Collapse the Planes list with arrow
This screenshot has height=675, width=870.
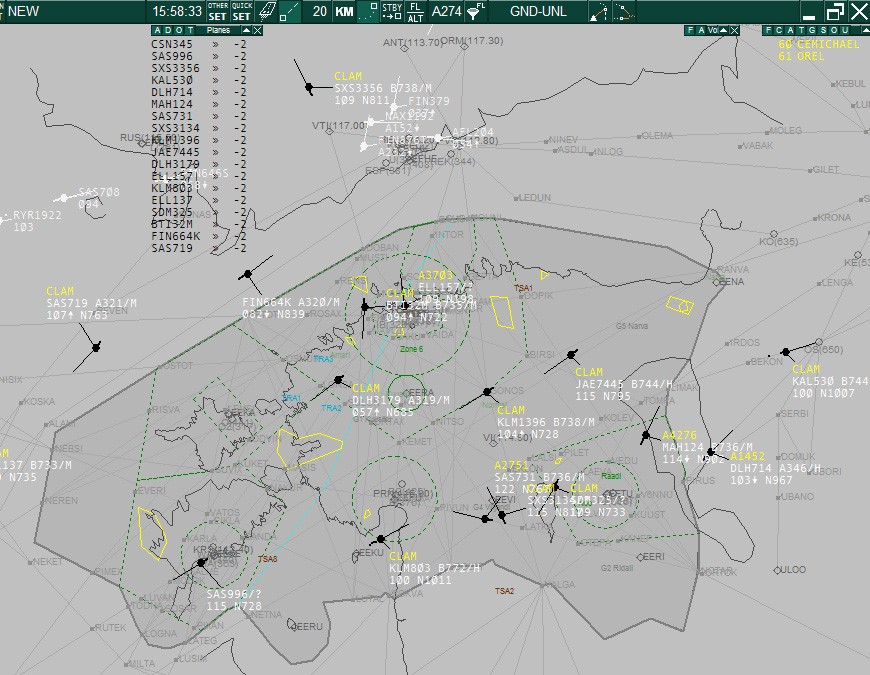[246, 31]
